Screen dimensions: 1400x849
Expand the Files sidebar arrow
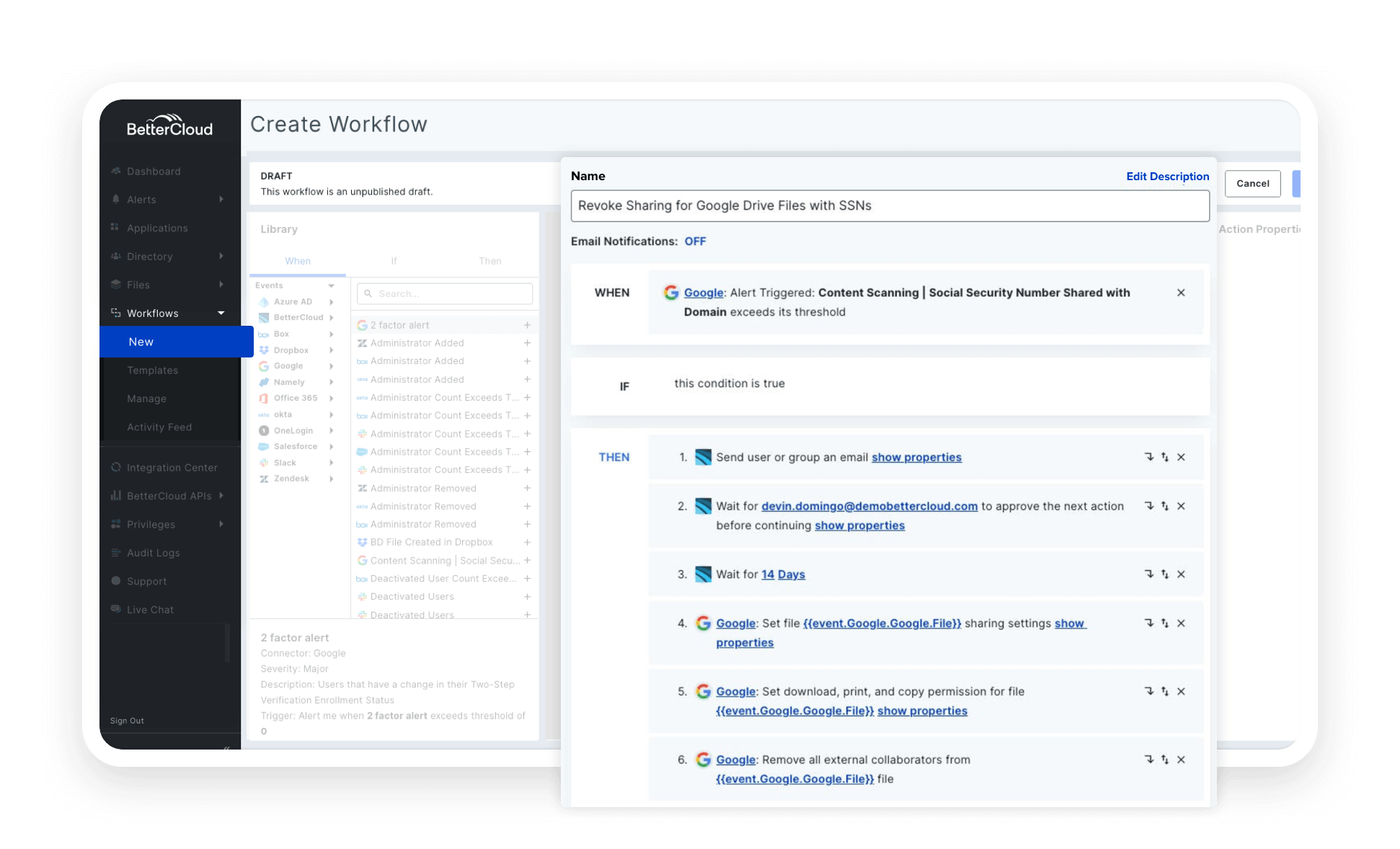pos(221,284)
